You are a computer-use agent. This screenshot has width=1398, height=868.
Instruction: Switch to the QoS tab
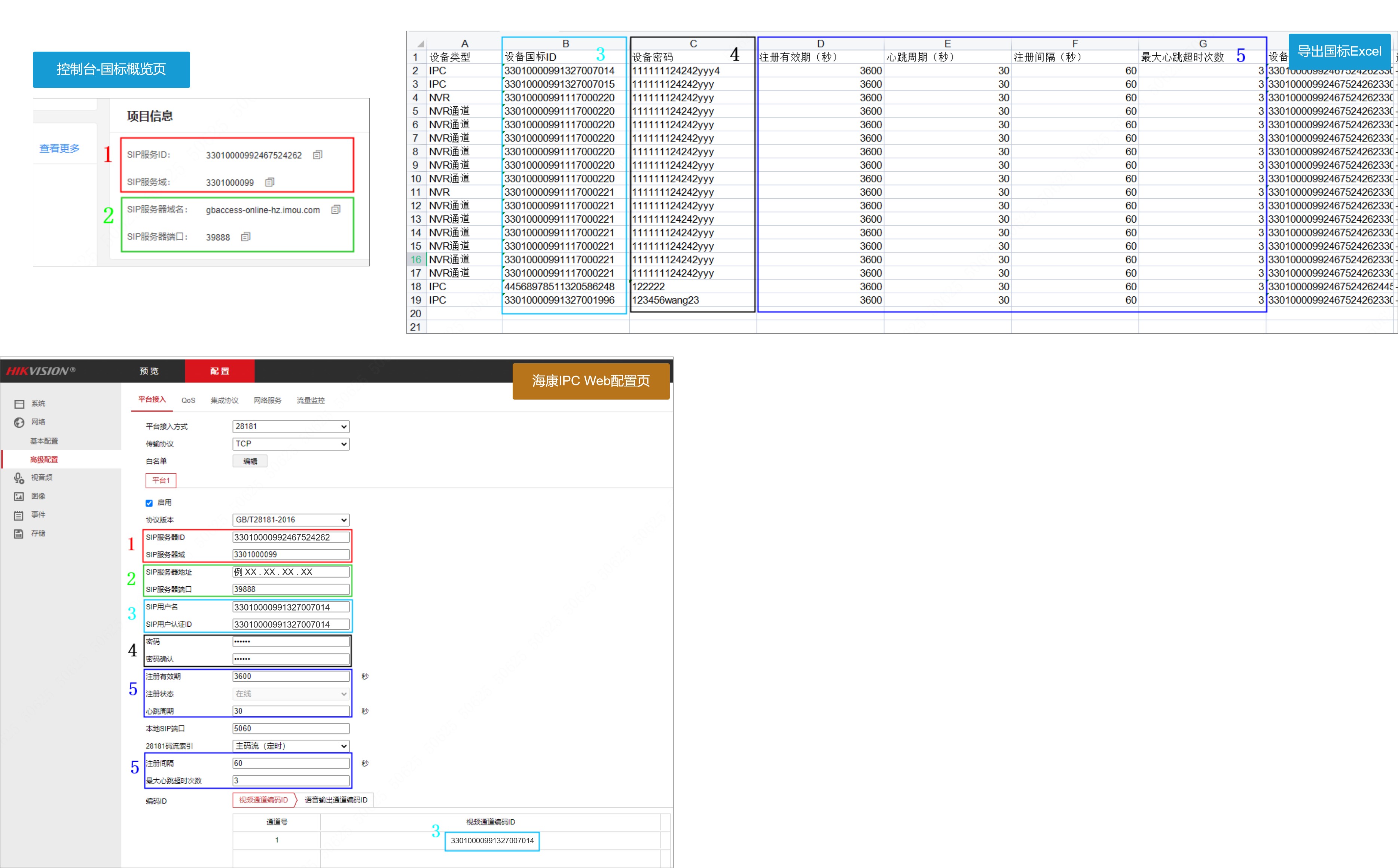[x=188, y=401]
